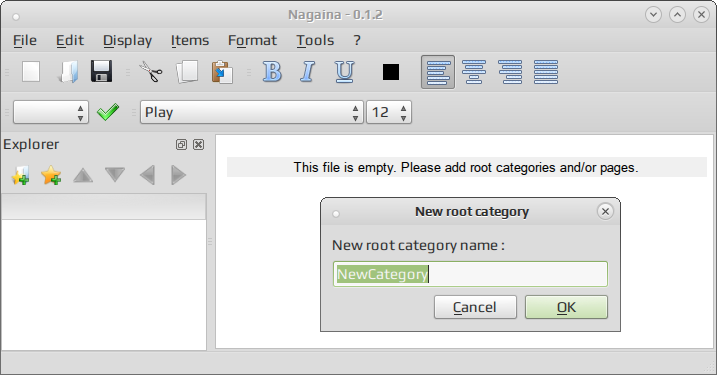The width and height of the screenshot is (717, 375).
Task: Close the New root category dialog
Action: click(x=605, y=211)
